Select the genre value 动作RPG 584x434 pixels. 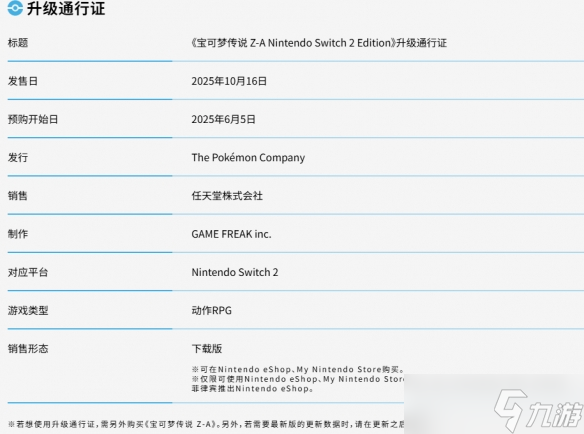click(212, 310)
